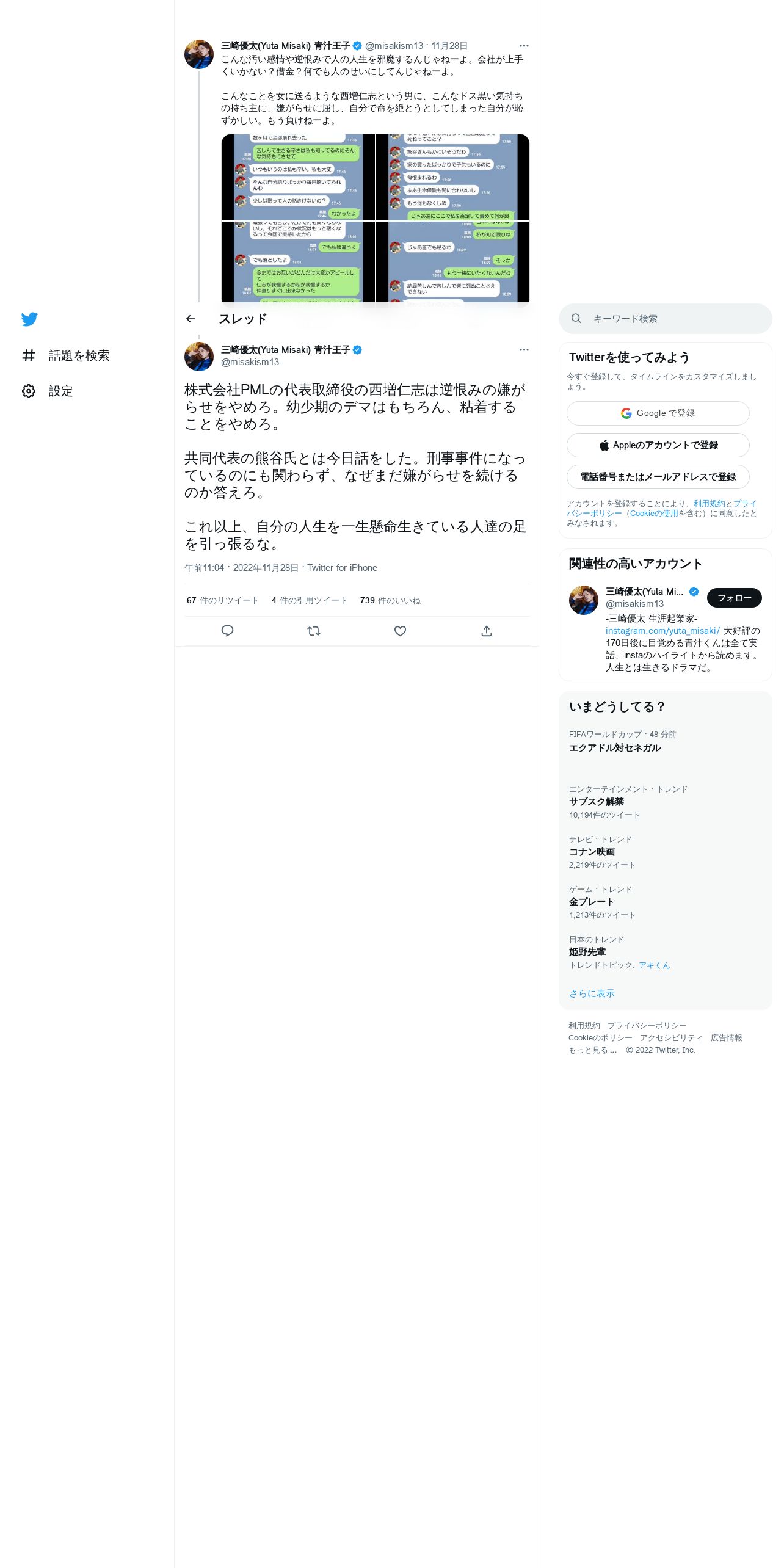Image resolution: width=784 pixels, height=1568 pixels.
Task: Open more options on main tweet
Action: (x=524, y=350)
